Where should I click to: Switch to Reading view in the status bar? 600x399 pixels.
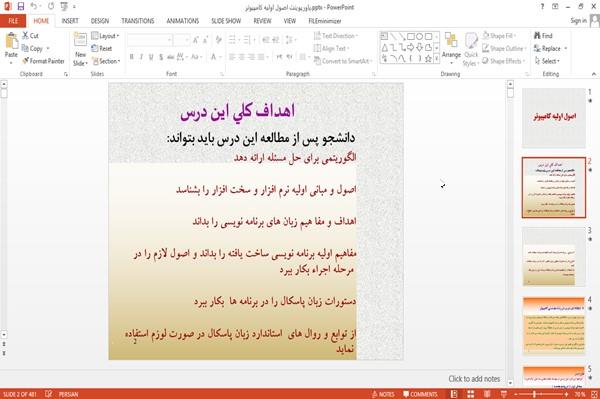coord(487,394)
